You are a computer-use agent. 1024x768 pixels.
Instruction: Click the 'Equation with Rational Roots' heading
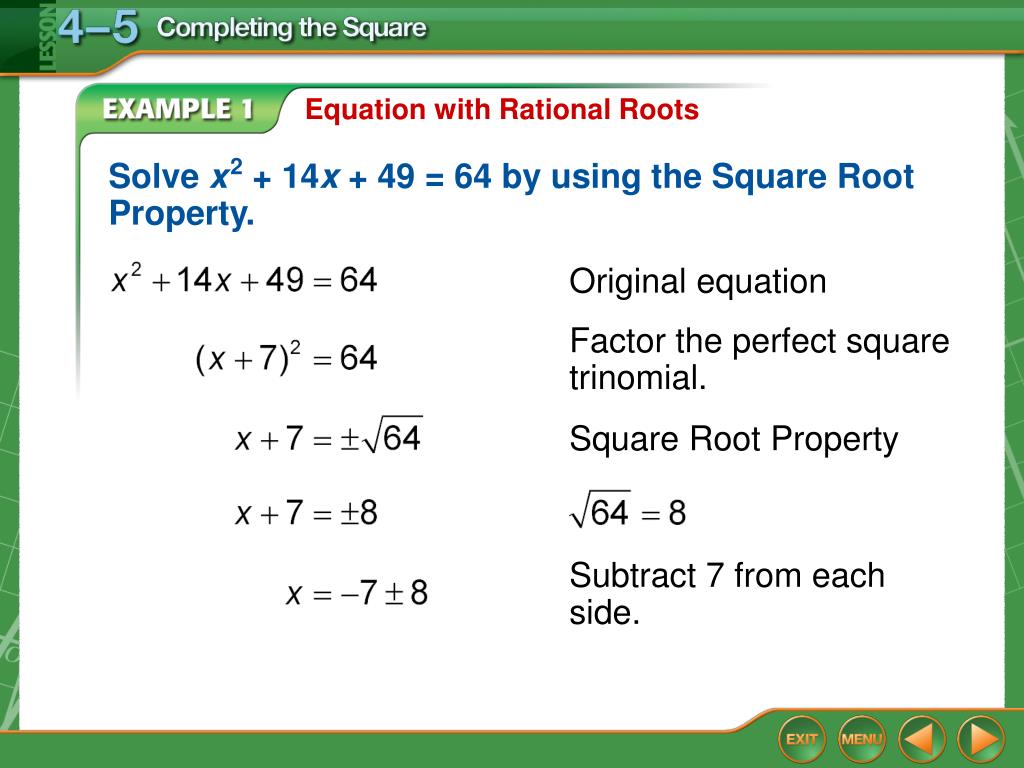(502, 109)
